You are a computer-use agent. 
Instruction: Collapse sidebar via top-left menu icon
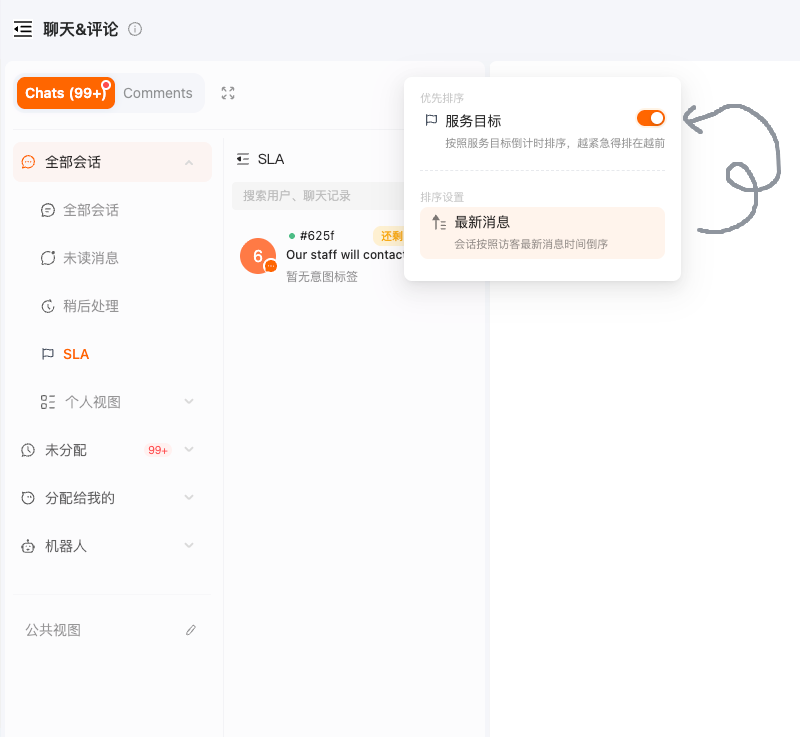click(23, 29)
